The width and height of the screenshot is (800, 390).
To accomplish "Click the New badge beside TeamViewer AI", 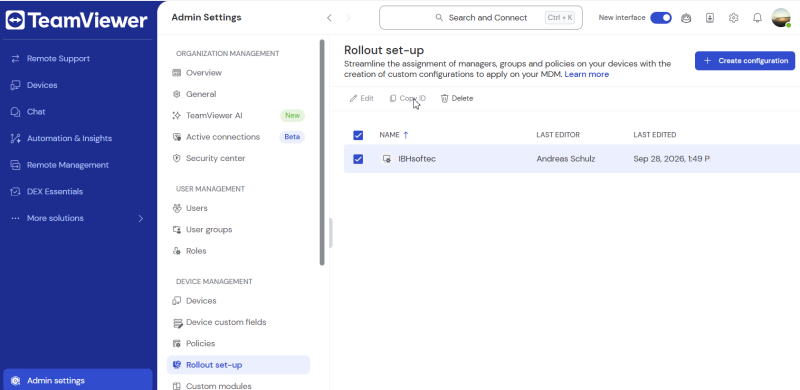I will point(292,116).
